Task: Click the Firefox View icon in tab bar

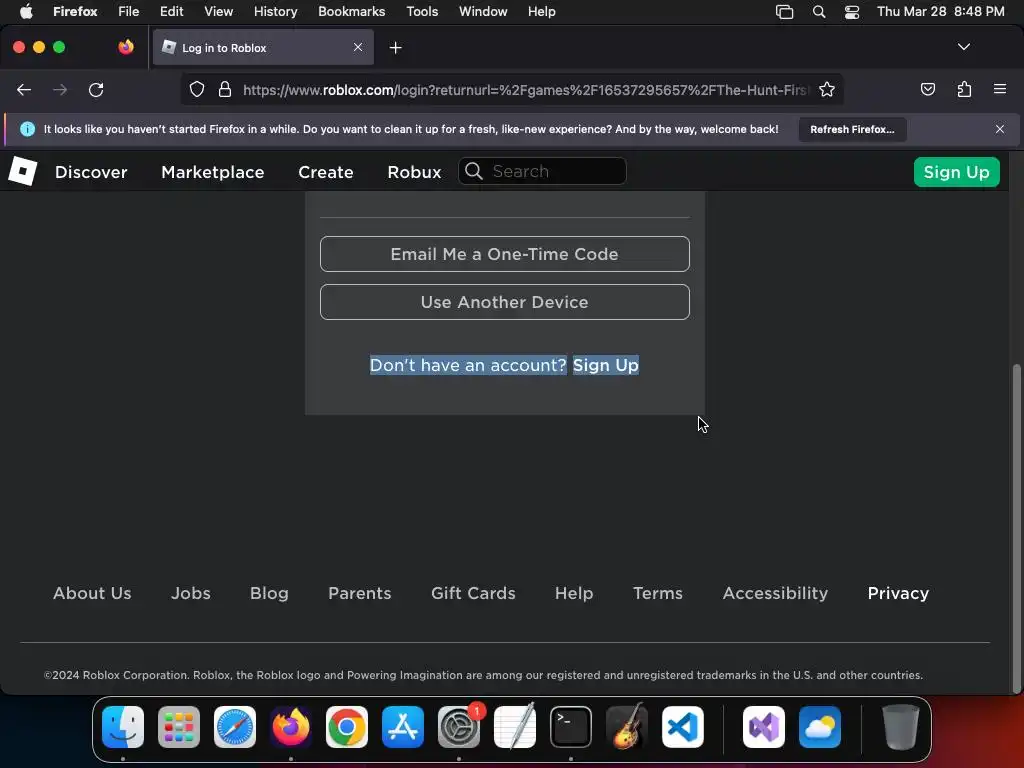Action: tap(126, 47)
